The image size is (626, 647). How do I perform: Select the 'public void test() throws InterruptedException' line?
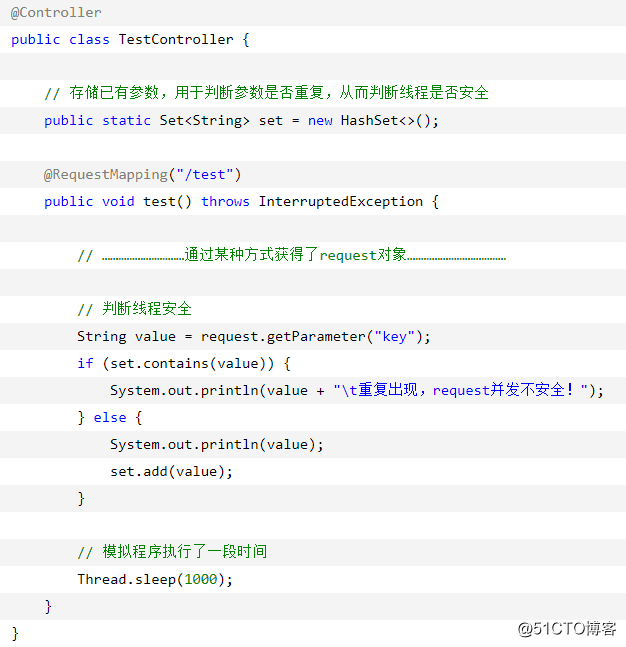click(241, 201)
